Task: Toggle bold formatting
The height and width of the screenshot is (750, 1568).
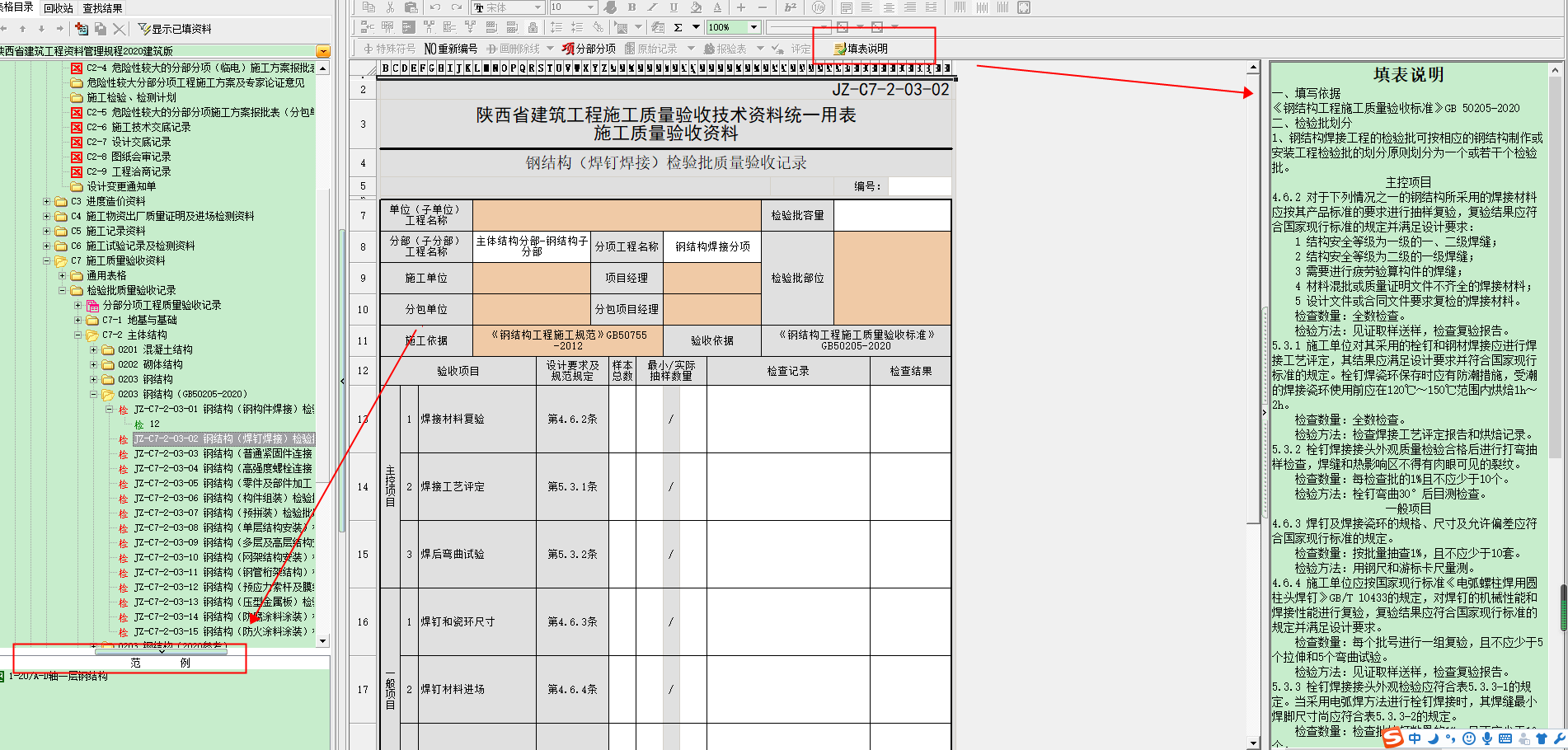Action: [631, 7]
